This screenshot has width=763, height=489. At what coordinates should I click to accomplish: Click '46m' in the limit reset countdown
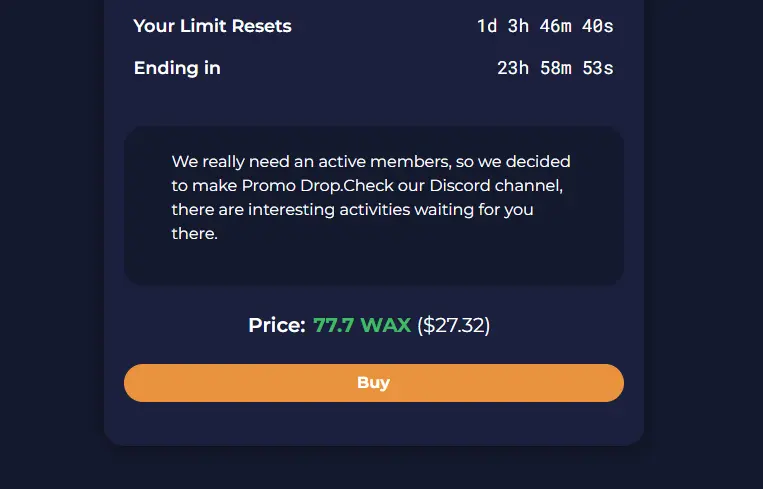555,26
